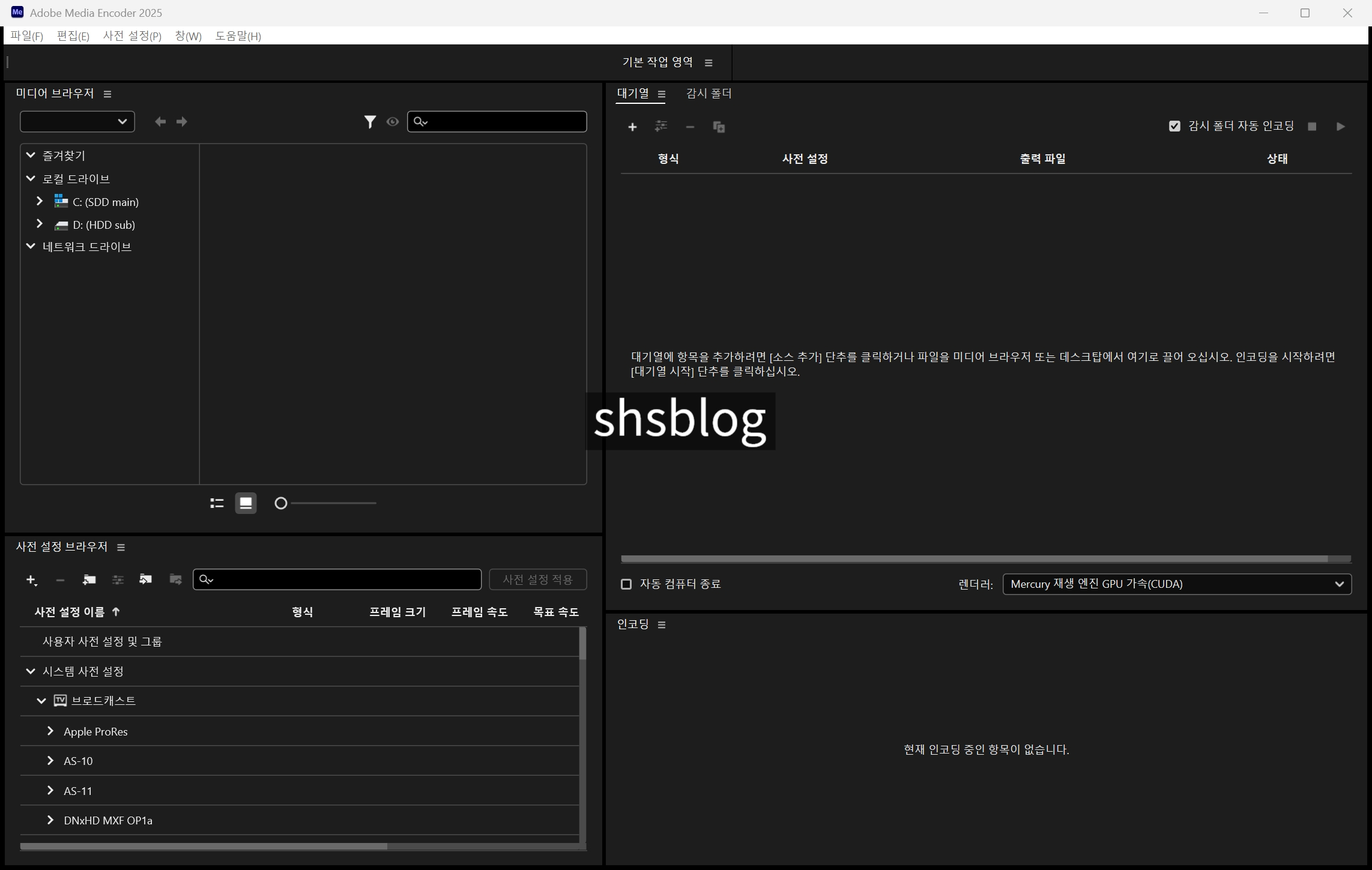This screenshot has height=870, width=1372.
Task: Toggle 감시 폴더 자동 인코딩 checkbox
Action: pos(1174,126)
